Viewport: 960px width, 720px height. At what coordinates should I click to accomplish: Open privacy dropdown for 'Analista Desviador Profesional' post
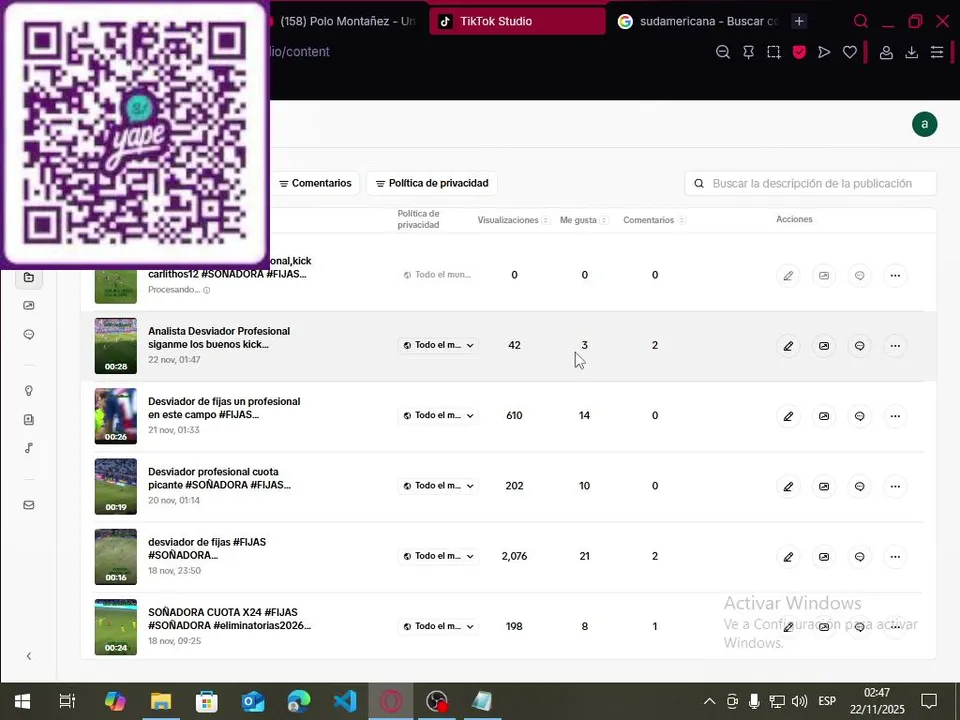[438, 345]
